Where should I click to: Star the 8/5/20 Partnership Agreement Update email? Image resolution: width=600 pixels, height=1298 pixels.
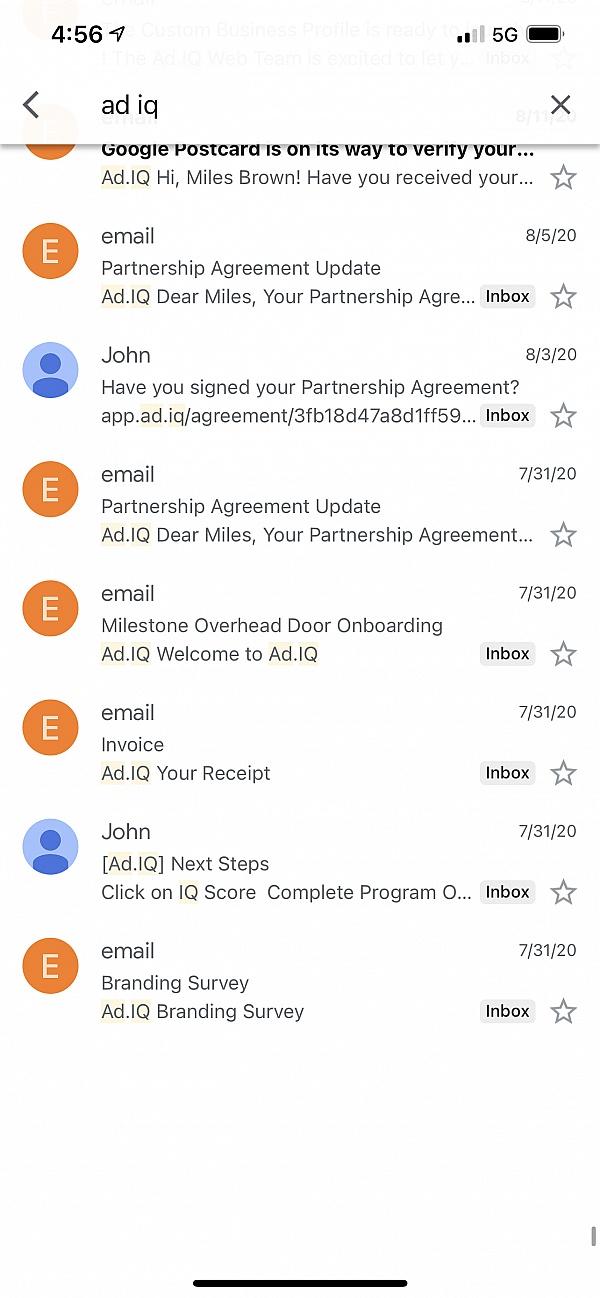pyautogui.click(x=564, y=297)
